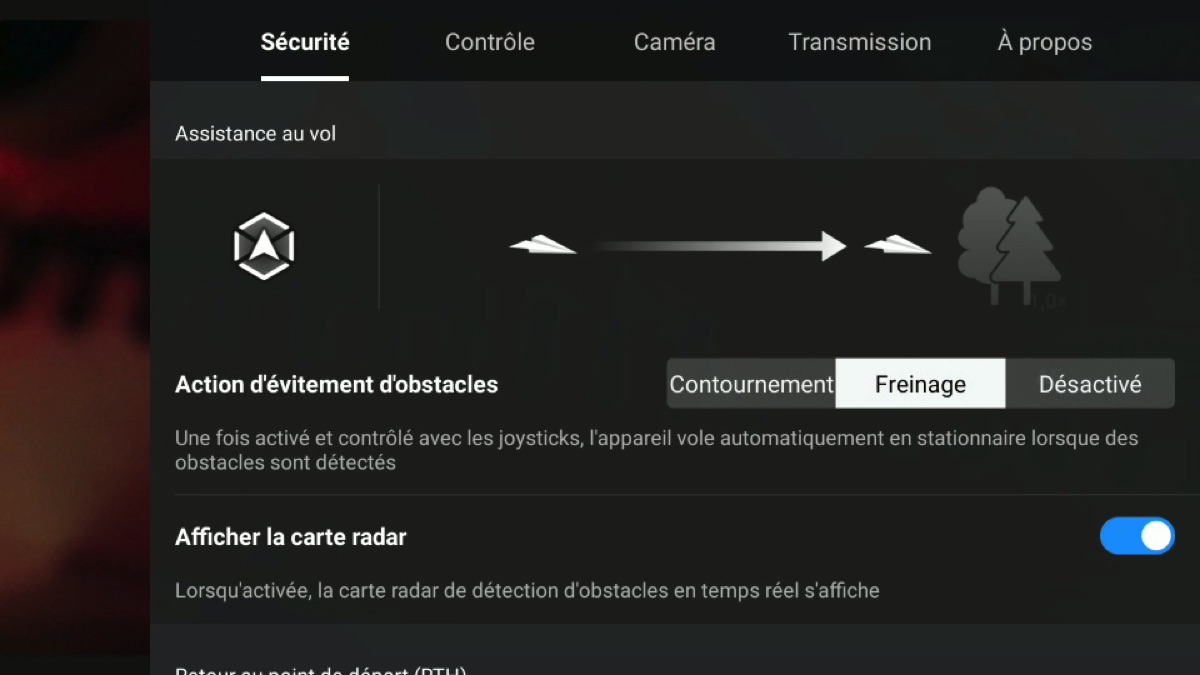Open the Transmission settings tab
Screen dimensions: 1200x675
click(860, 42)
